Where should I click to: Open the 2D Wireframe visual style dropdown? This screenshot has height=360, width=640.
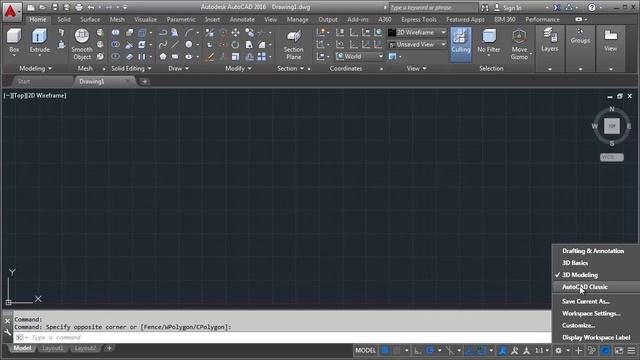(x=417, y=33)
